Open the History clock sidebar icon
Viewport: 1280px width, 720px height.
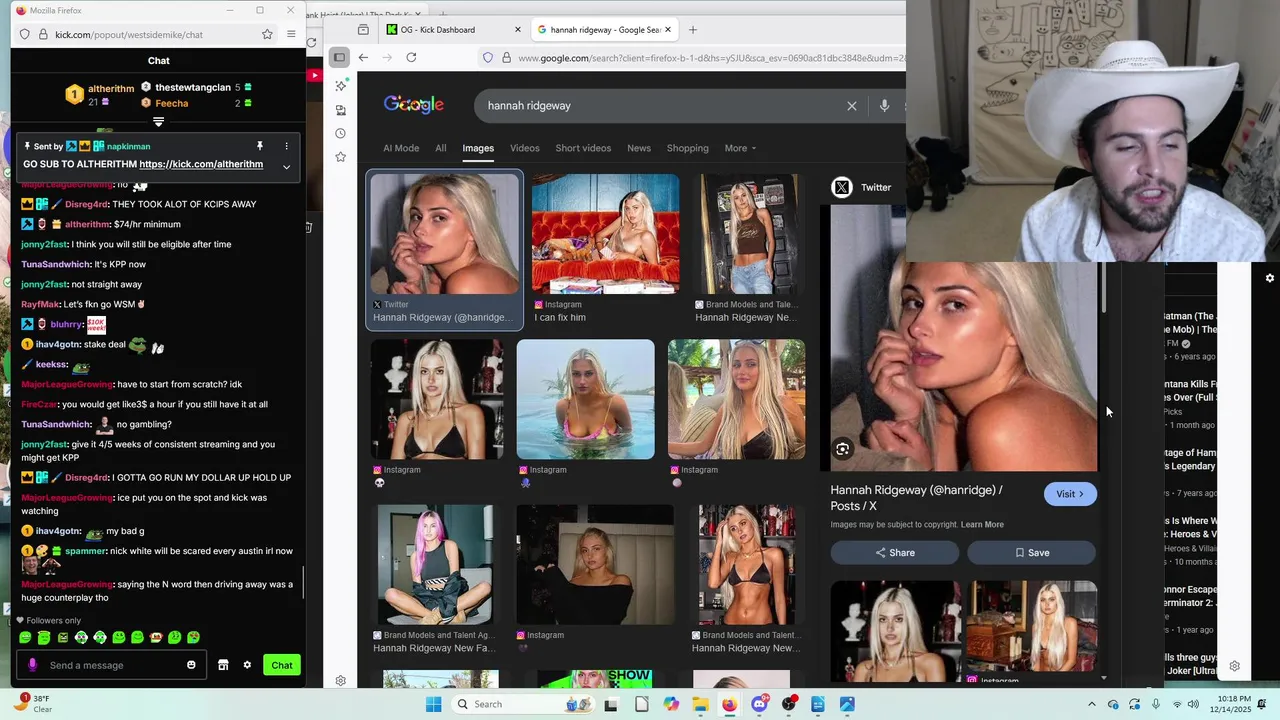pos(341,133)
